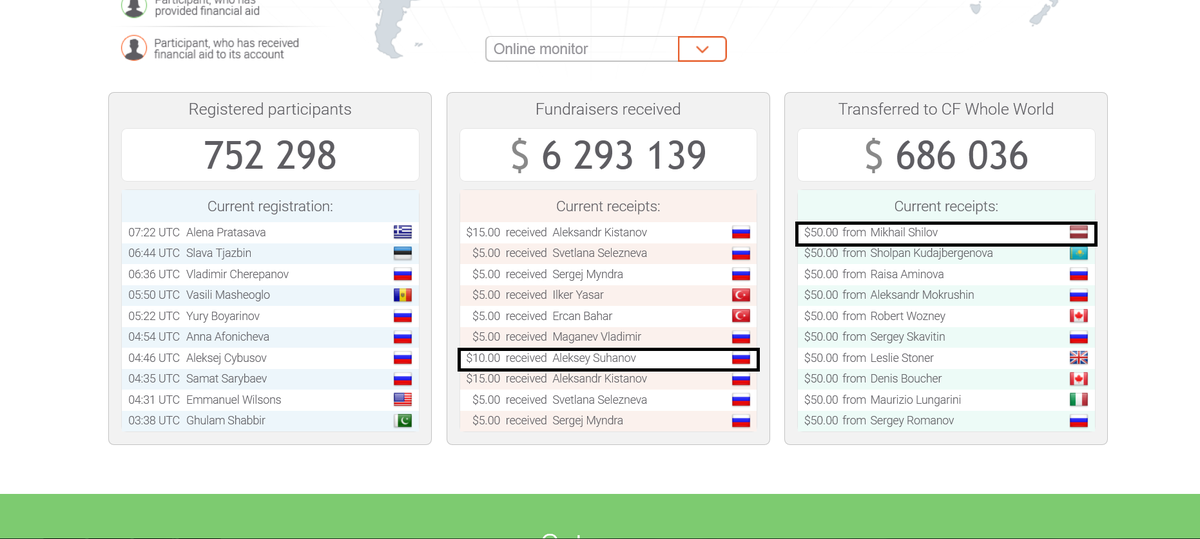Screen dimensions: 1200x539
Task: Click the 'Transferred to CF Whole World' heading
Action: 946,109
